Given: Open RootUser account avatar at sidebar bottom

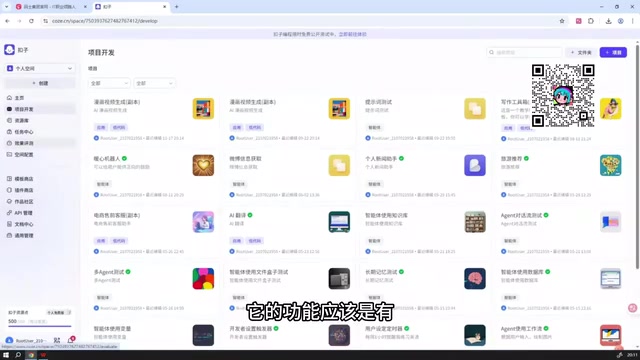Looking at the screenshot, I should point(9,340).
